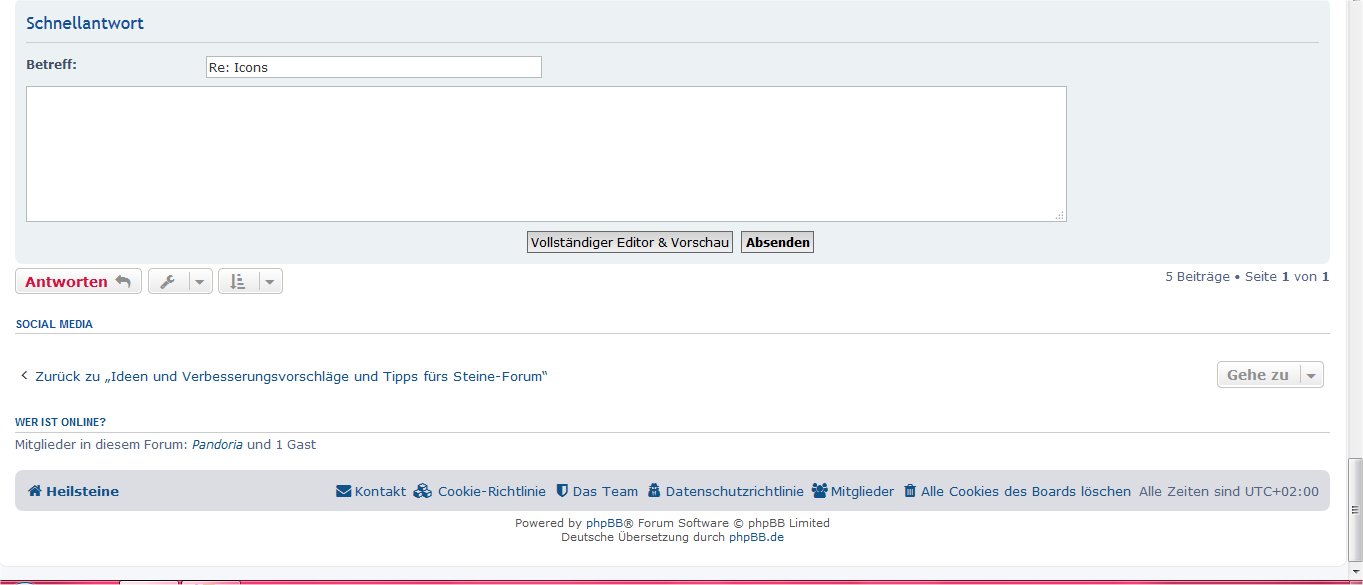Follow the phpBB link after Powered by

coord(604,523)
